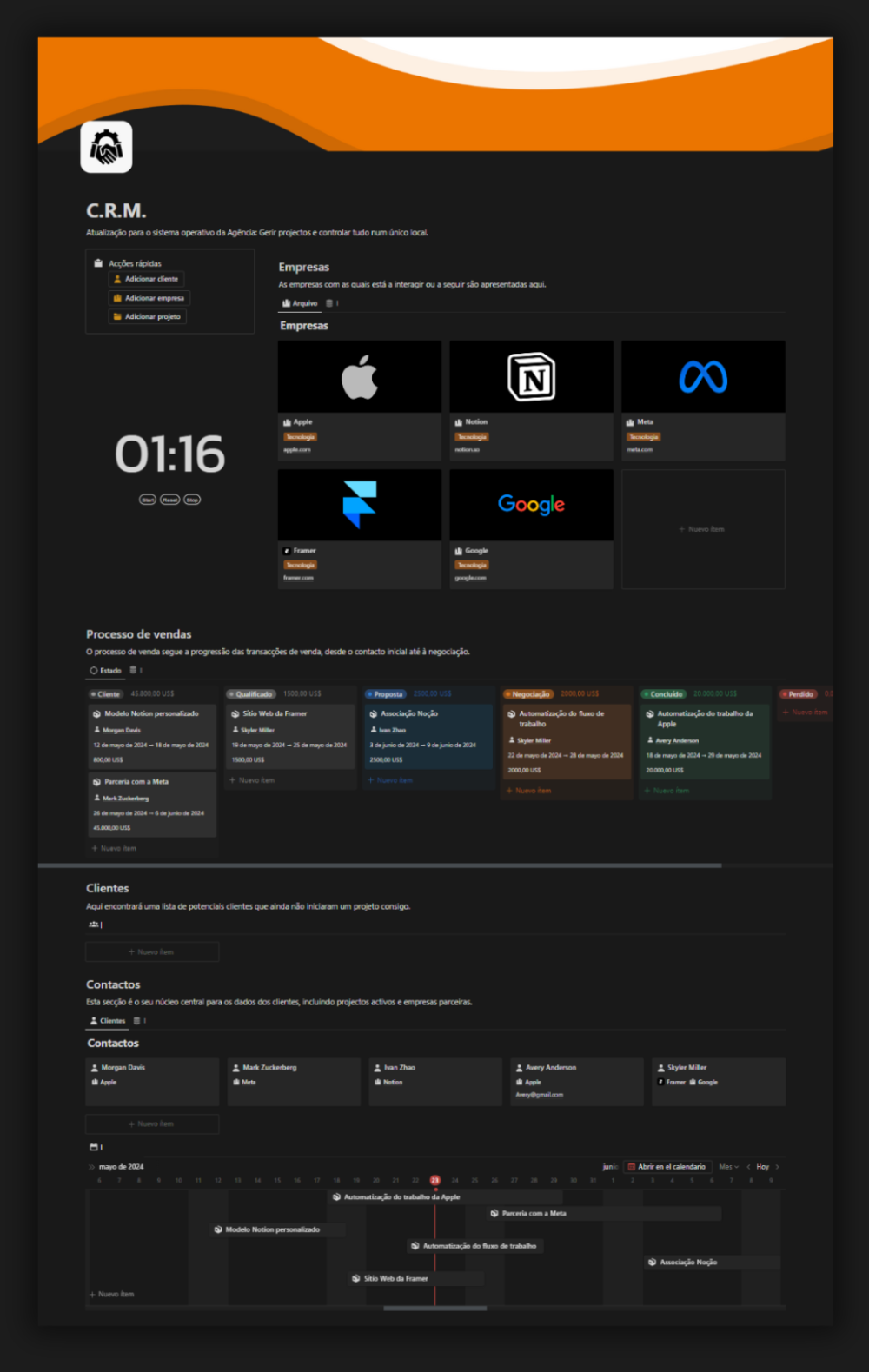869x1372 pixels.
Task: Click the Cliente status group label
Action: (106, 693)
